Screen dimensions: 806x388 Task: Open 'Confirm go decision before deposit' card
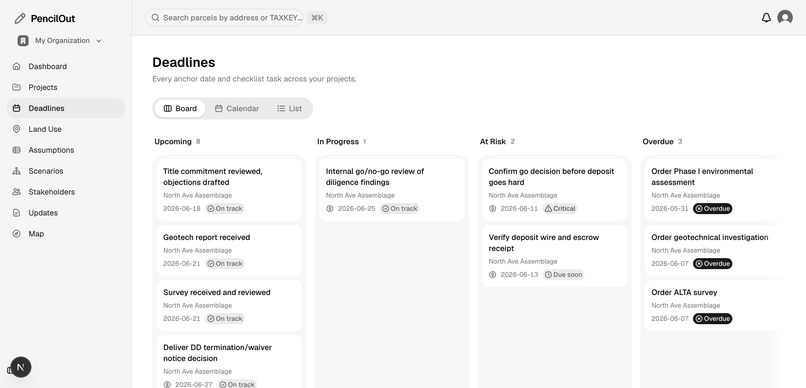pyautogui.click(x=555, y=190)
